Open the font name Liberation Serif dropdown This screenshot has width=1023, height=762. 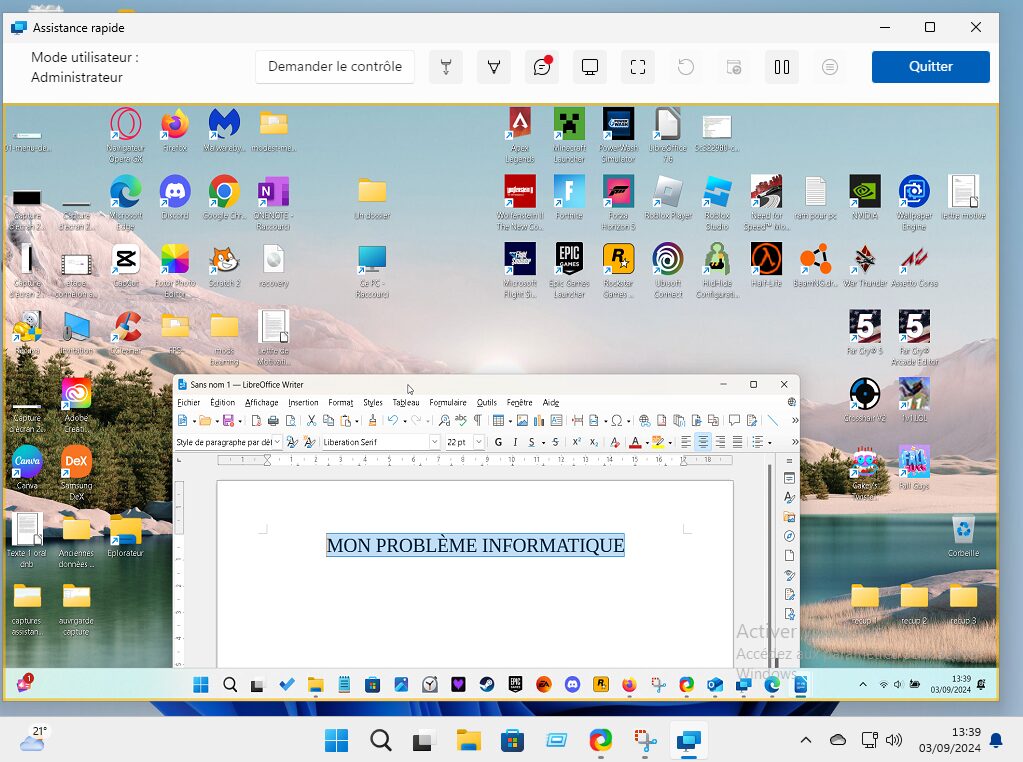tap(435, 442)
